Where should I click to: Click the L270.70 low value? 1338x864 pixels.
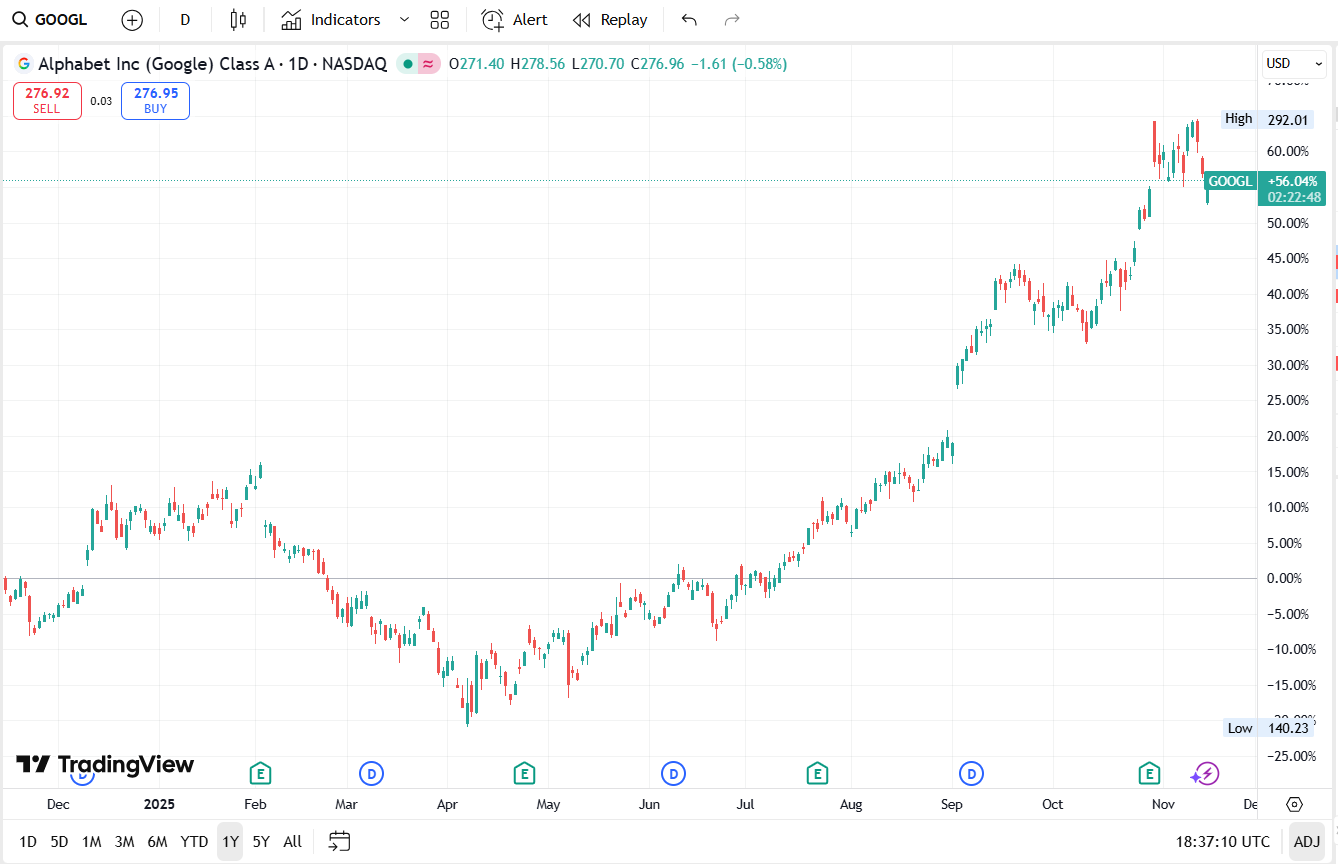pyautogui.click(x=597, y=64)
